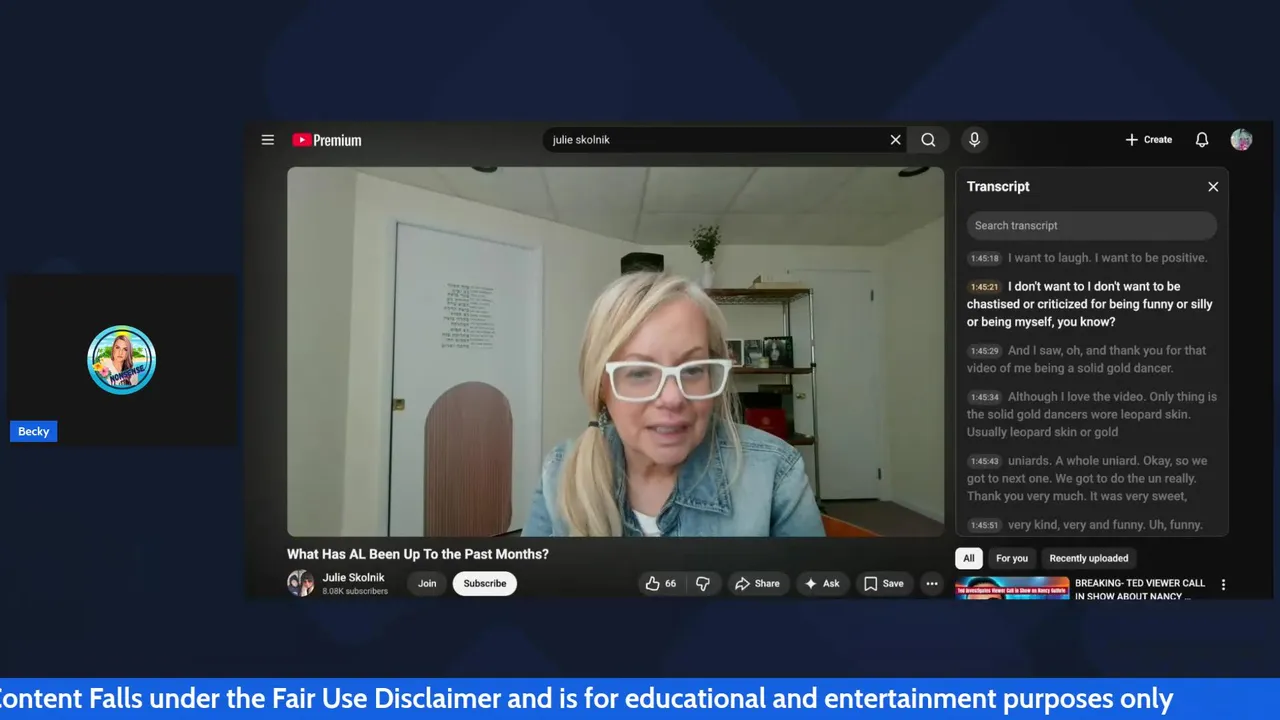Click the Becky participant avatar

click(121, 360)
